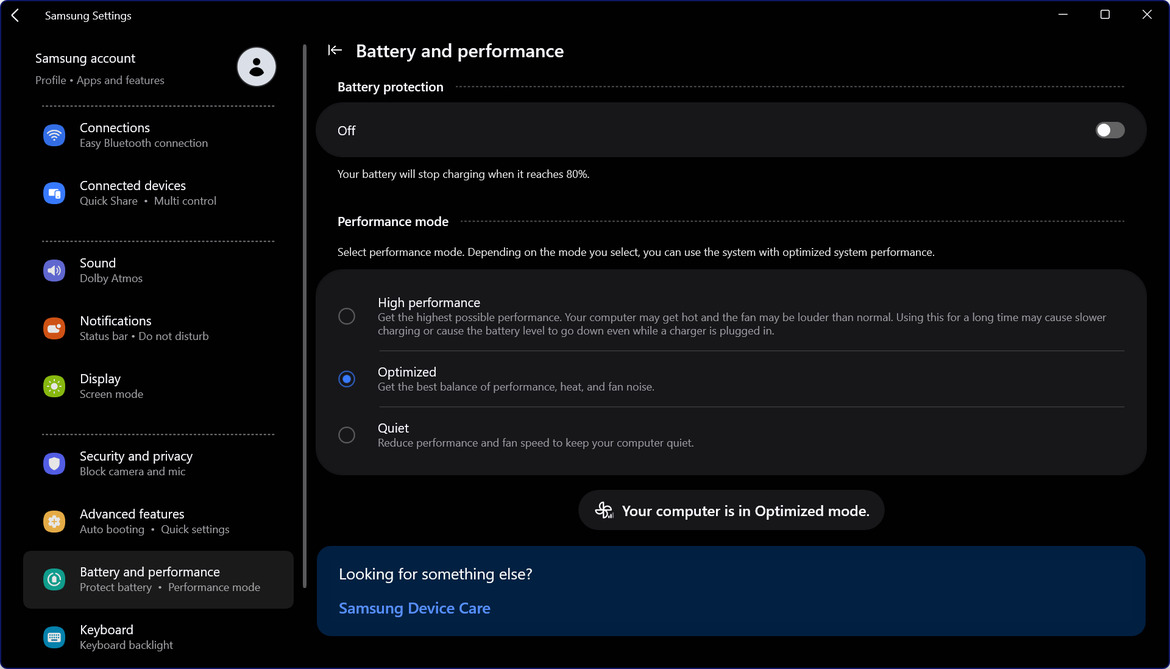Click the Battery and performance icon

point(54,580)
